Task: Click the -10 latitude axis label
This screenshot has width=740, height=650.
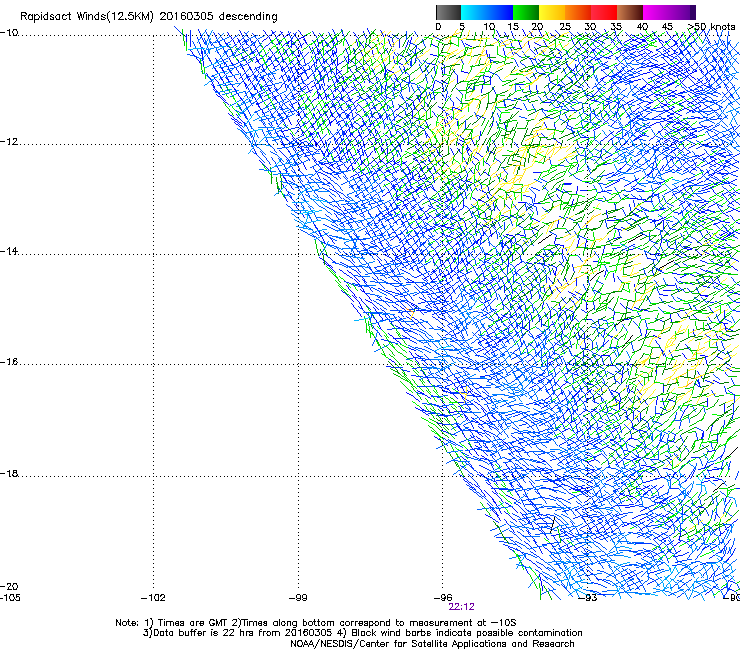Action: coord(9,32)
